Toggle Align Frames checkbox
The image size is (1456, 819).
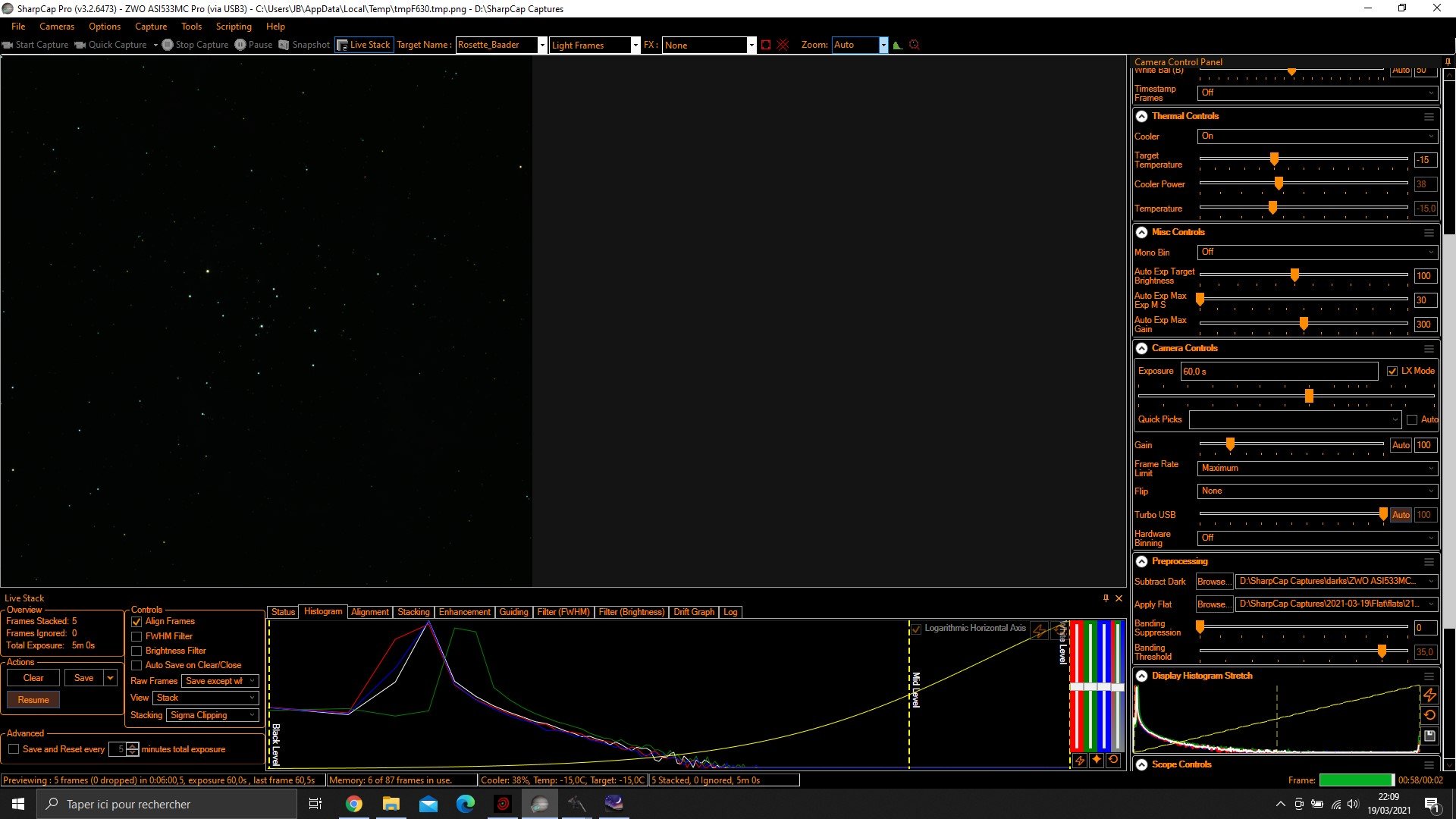(136, 622)
